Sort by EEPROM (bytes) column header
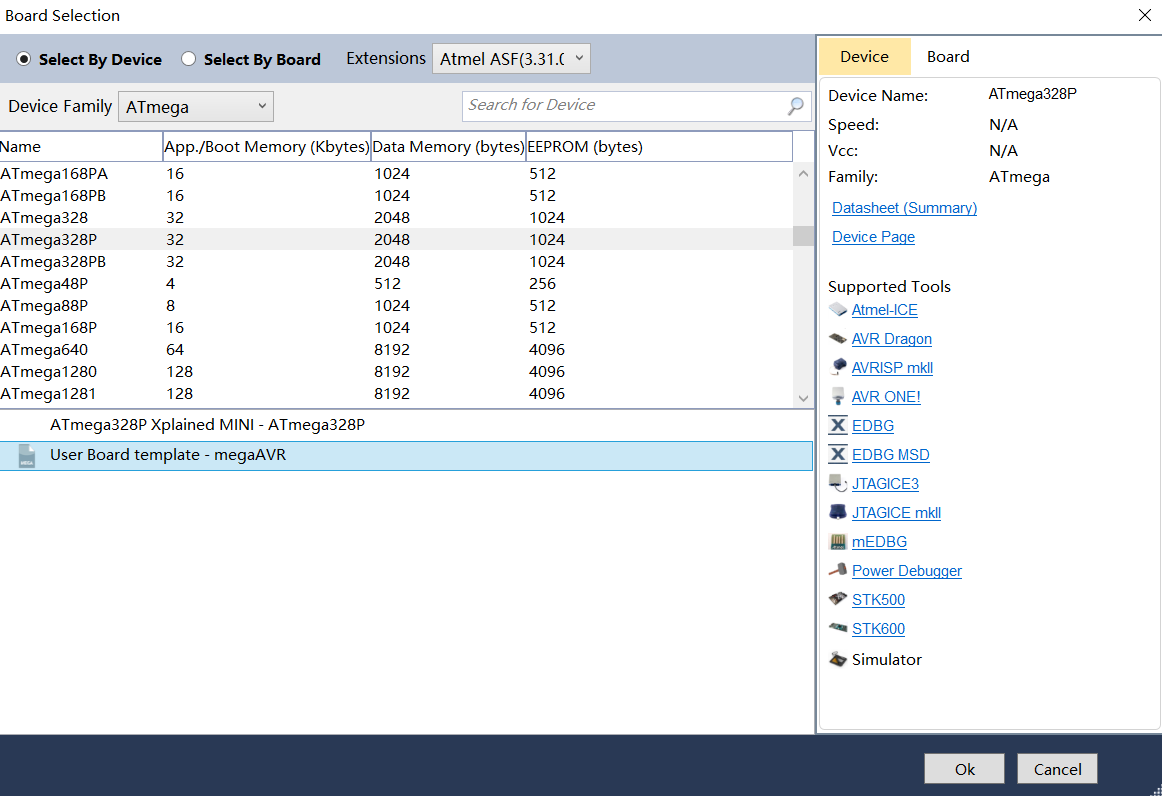The width and height of the screenshot is (1162, 796). 660,147
